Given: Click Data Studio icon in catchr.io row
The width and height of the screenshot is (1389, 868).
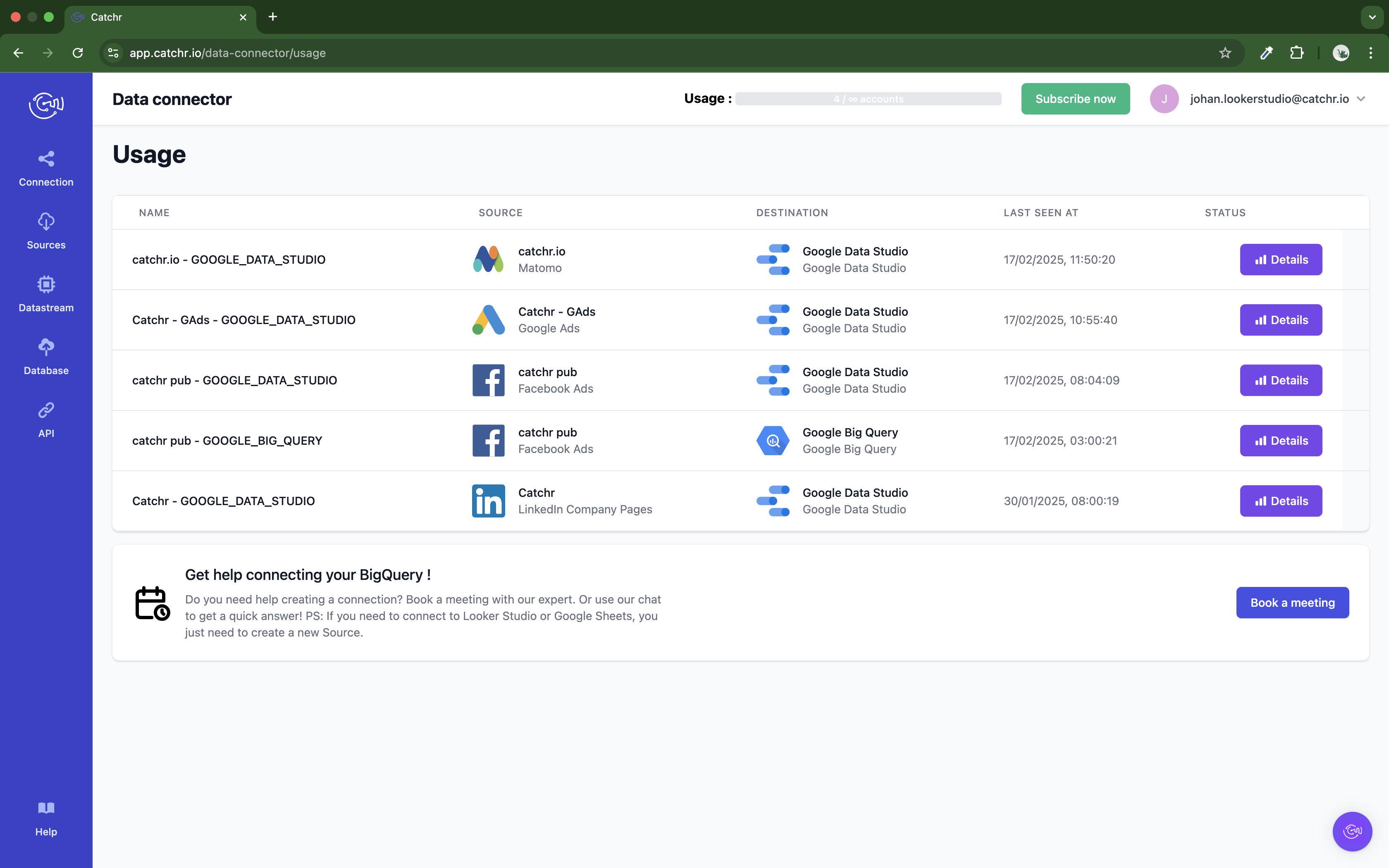Looking at the screenshot, I should [773, 260].
